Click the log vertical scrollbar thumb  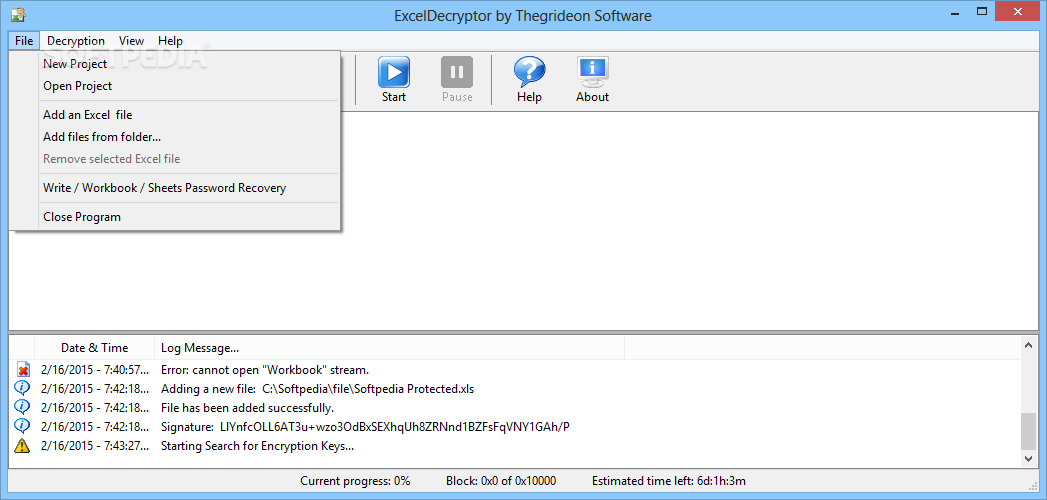point(1028,431)
